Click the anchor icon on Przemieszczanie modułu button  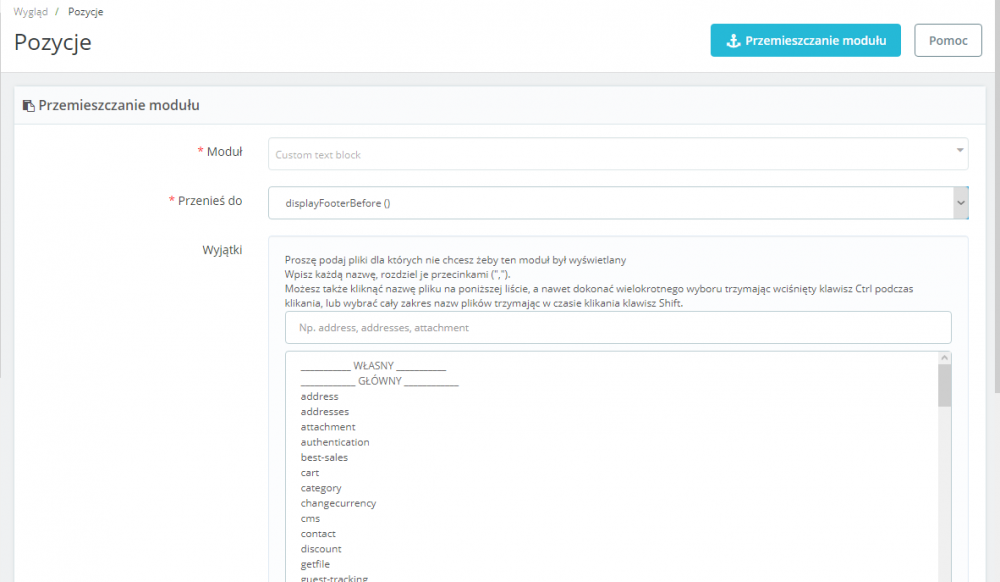(733, 41)
